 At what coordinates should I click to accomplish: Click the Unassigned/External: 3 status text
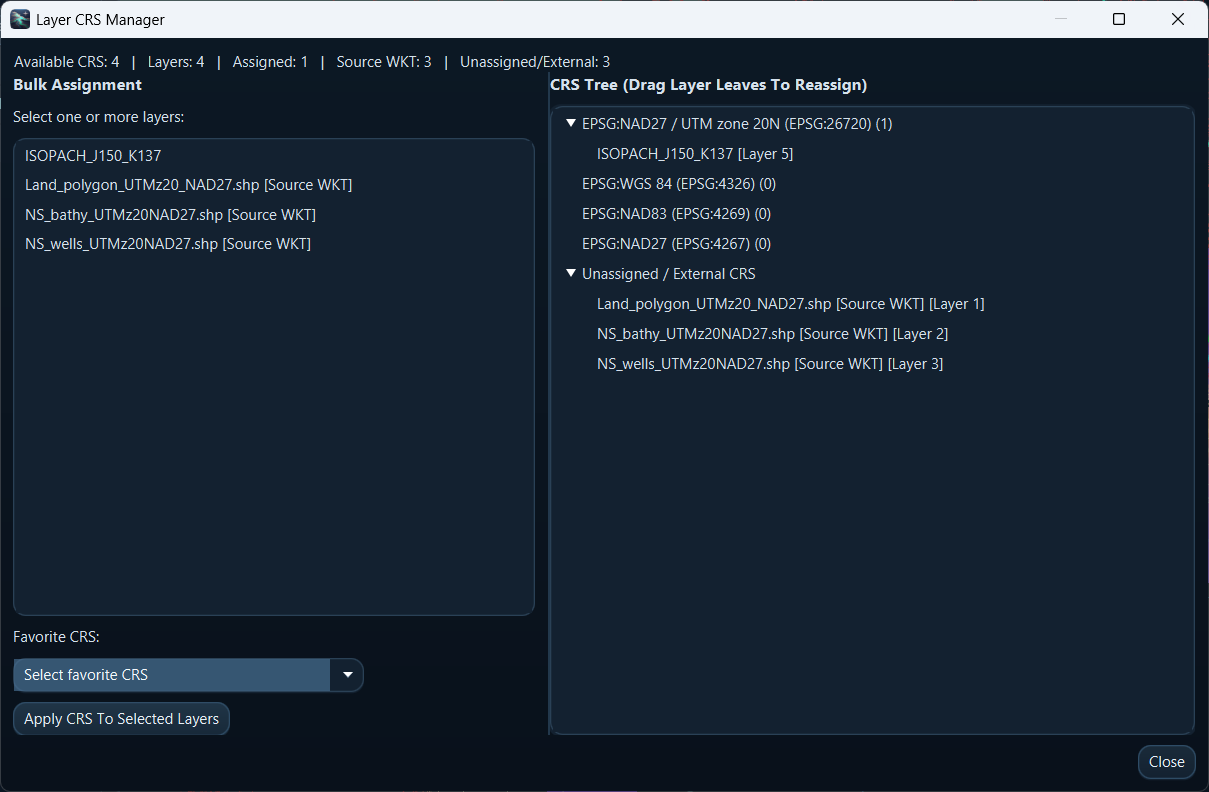[x=535, y=62]
